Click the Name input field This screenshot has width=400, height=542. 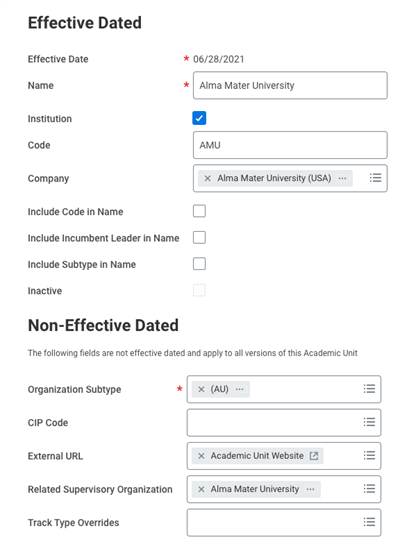[290, 85]
